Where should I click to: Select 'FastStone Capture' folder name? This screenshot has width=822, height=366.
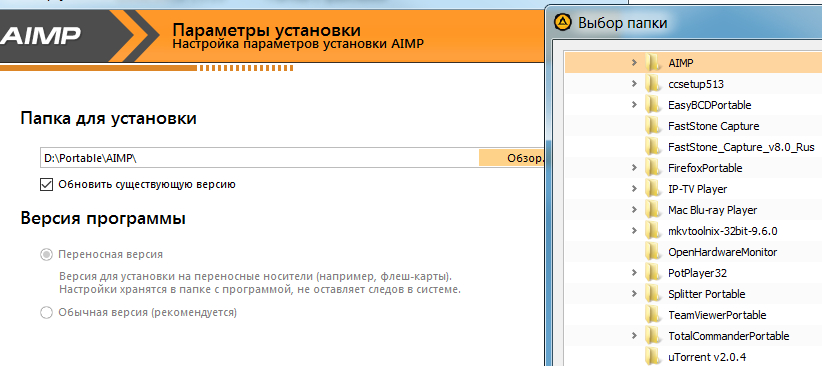[713, 126]
